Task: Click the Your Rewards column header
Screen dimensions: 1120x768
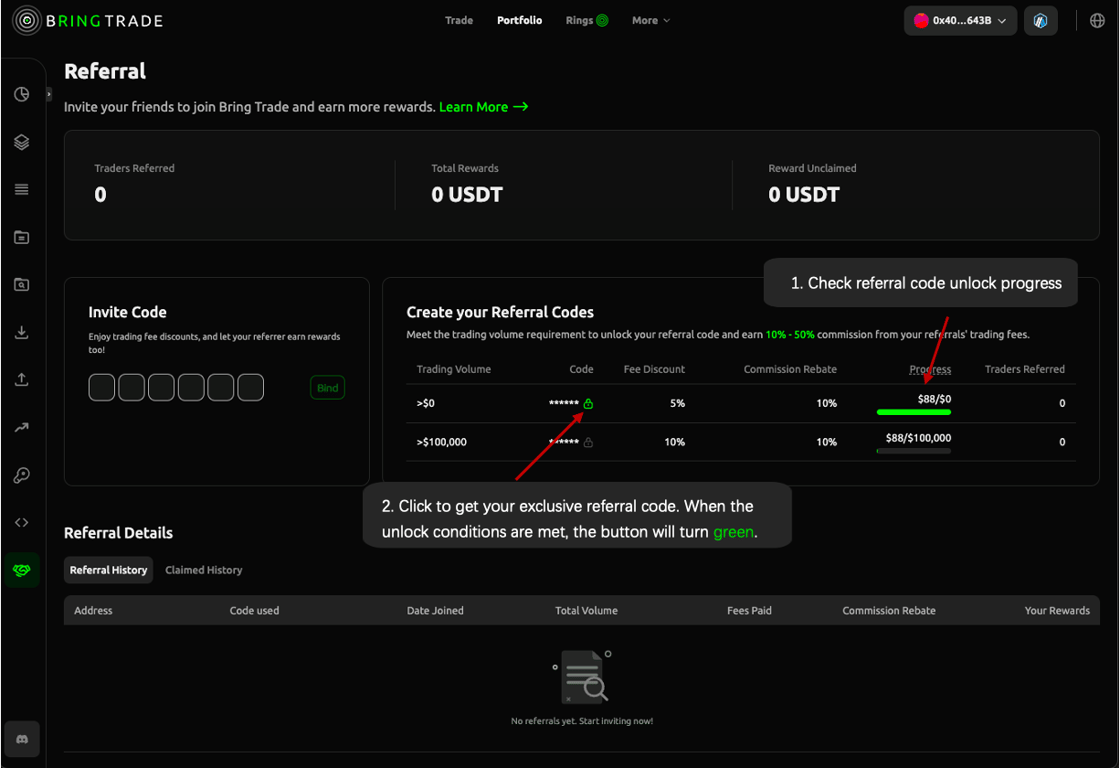Action: point(1057,611)
